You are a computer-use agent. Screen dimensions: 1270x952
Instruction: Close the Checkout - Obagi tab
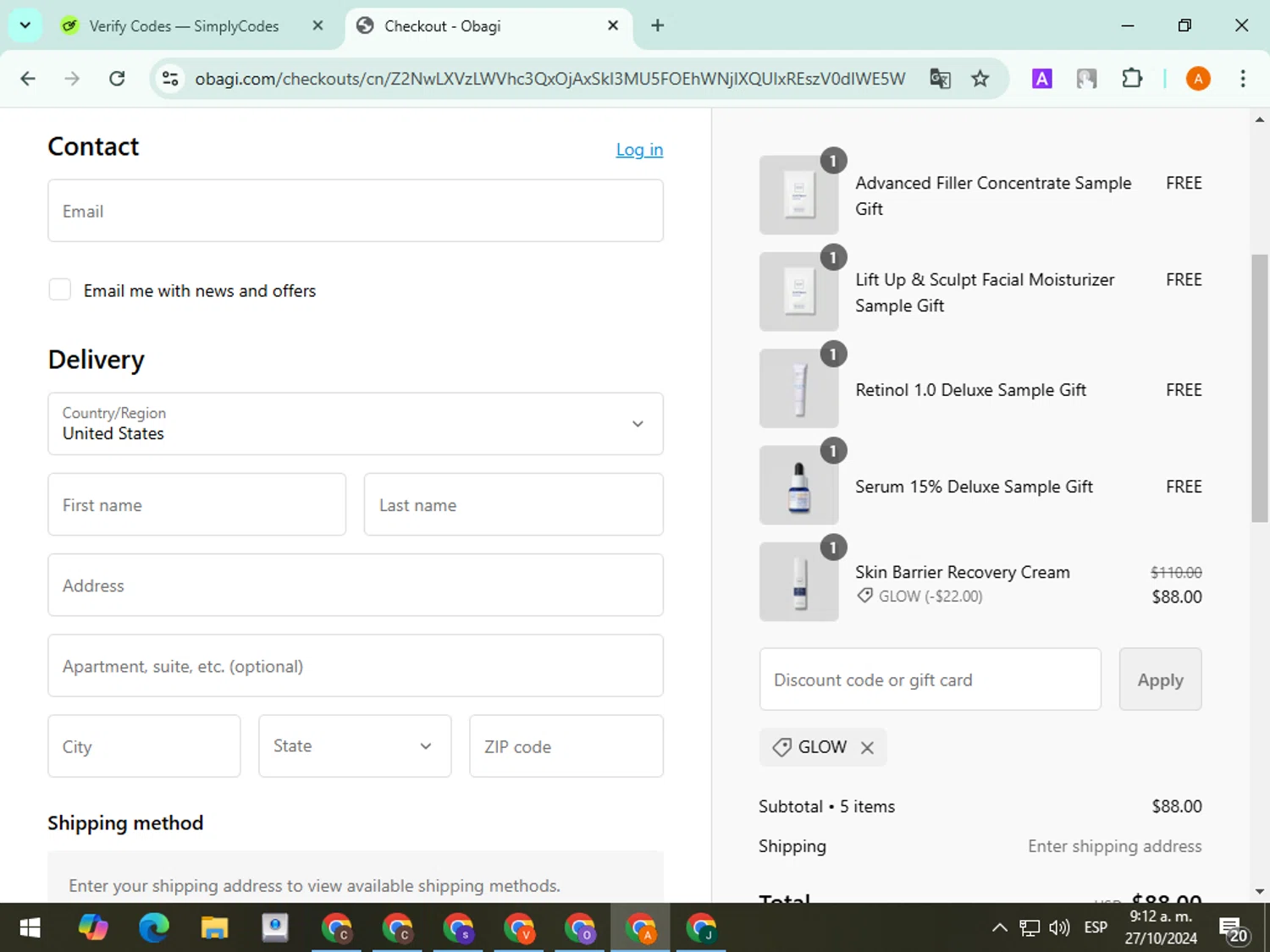click(x=613, y=25)
